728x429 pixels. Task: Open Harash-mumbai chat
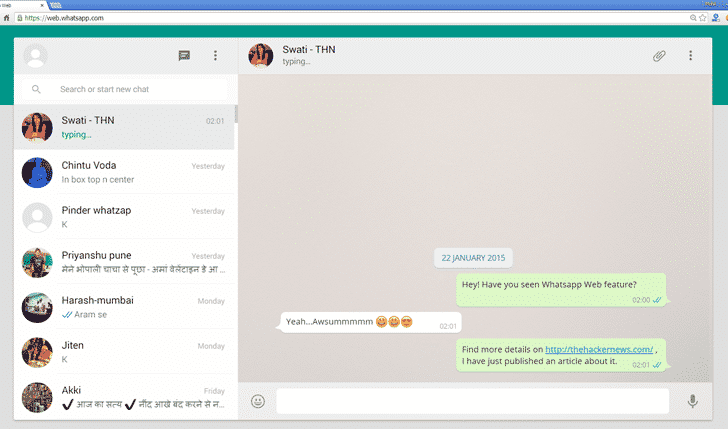(125, 307)
